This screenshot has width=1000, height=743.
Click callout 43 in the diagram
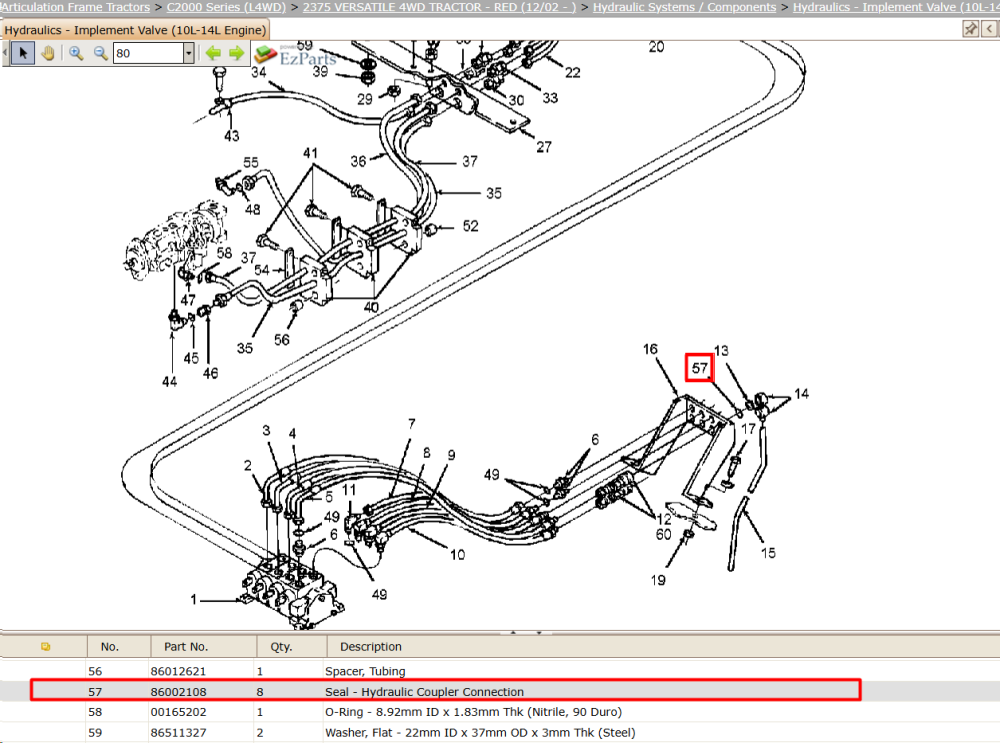(232, 136)
